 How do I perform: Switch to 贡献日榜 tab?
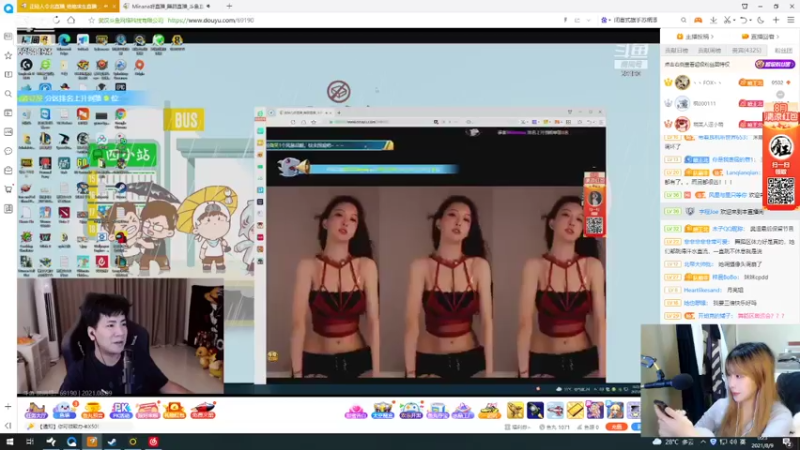pyautogui.click(x=677, y=51)
